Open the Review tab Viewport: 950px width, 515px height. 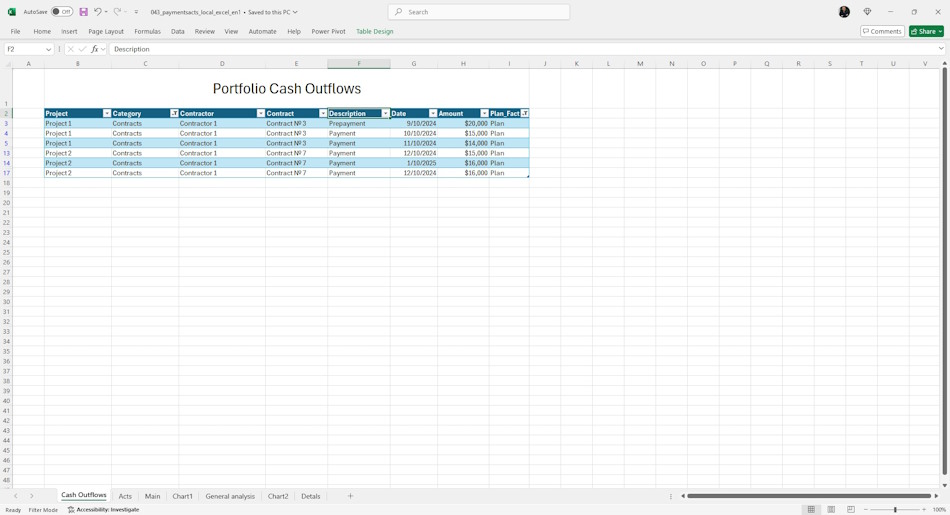pyautogui.click(x=205, y=31)
